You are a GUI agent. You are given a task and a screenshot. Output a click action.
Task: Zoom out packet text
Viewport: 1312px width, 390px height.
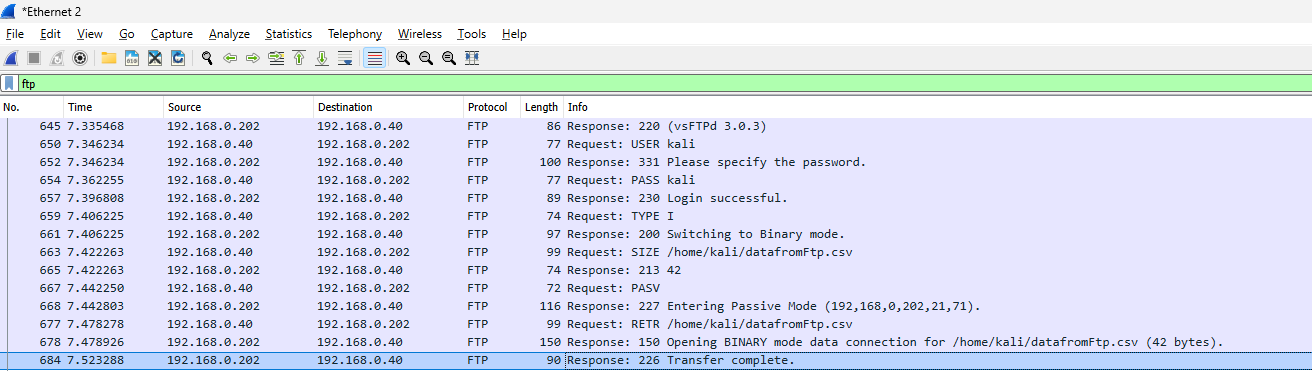(x=426, y=58)
